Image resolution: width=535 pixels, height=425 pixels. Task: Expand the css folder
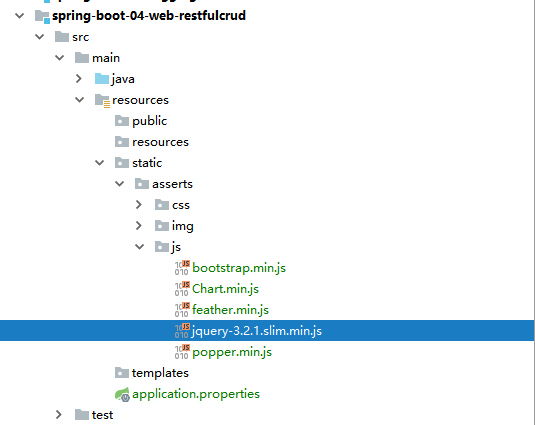139,205
